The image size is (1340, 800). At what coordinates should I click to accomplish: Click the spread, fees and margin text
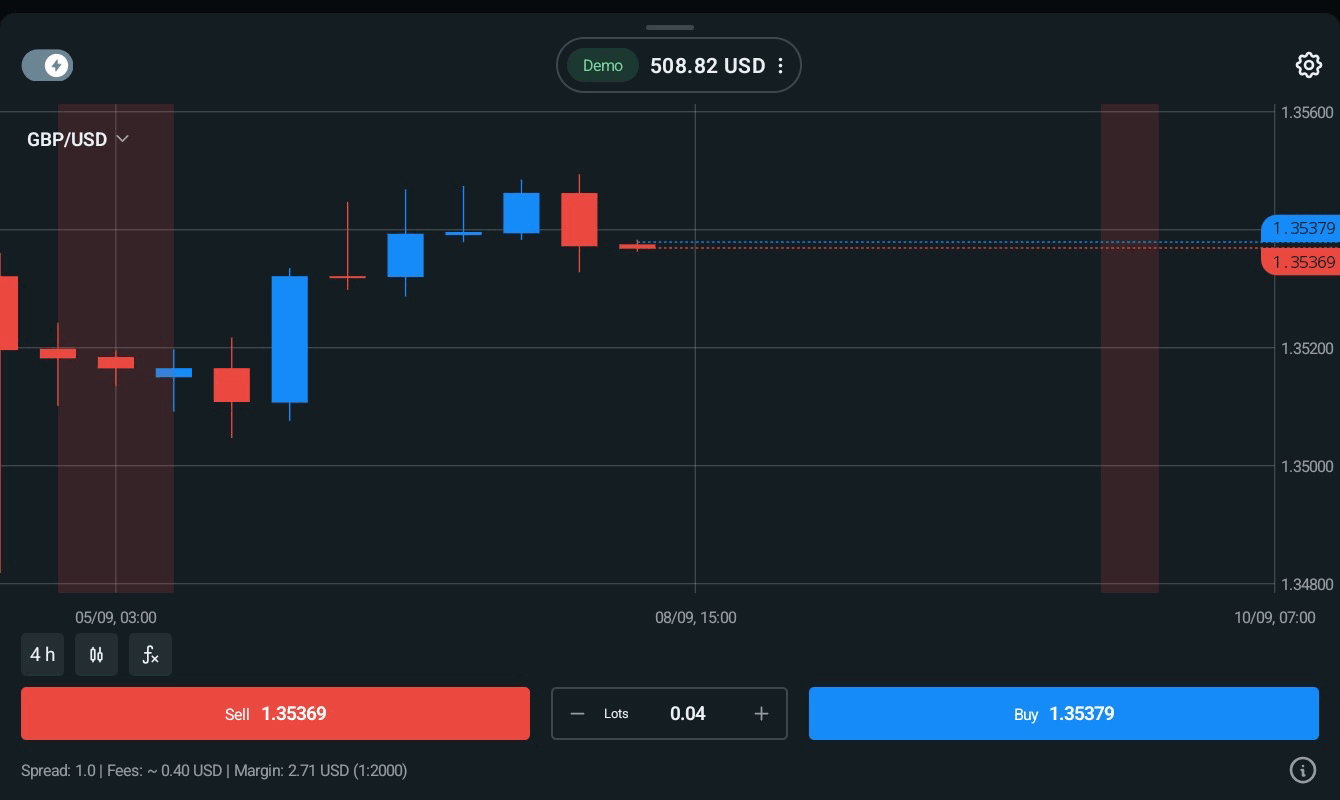coord(214,770)
